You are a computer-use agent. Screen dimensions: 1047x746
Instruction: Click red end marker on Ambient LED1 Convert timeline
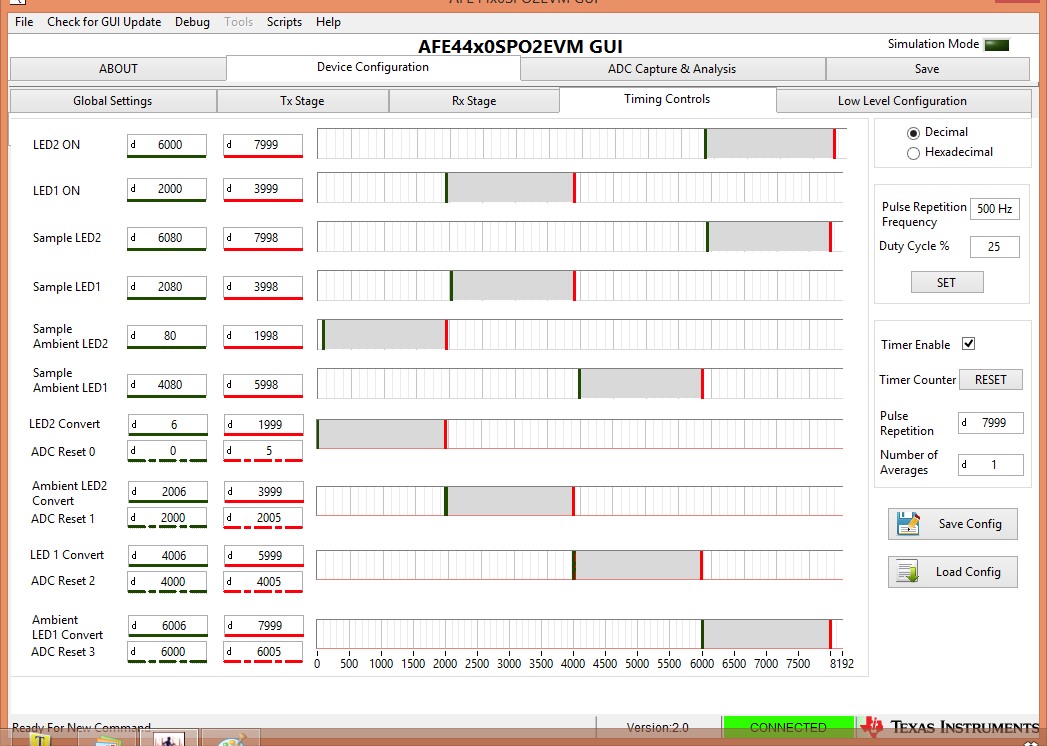click(x=830, y=634)
